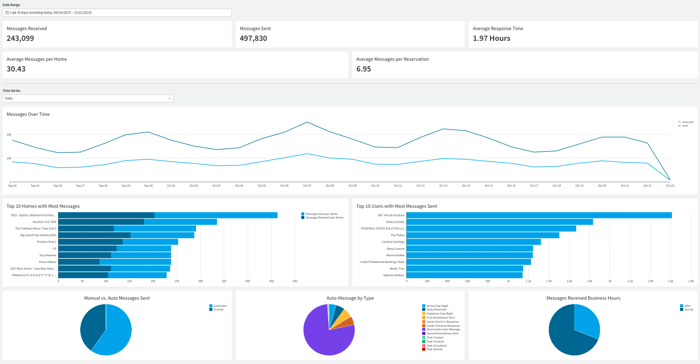Toggle the after legend item in Business Hours chart
The width and height of the screenshot is (700, 364).
pos(685,306)
